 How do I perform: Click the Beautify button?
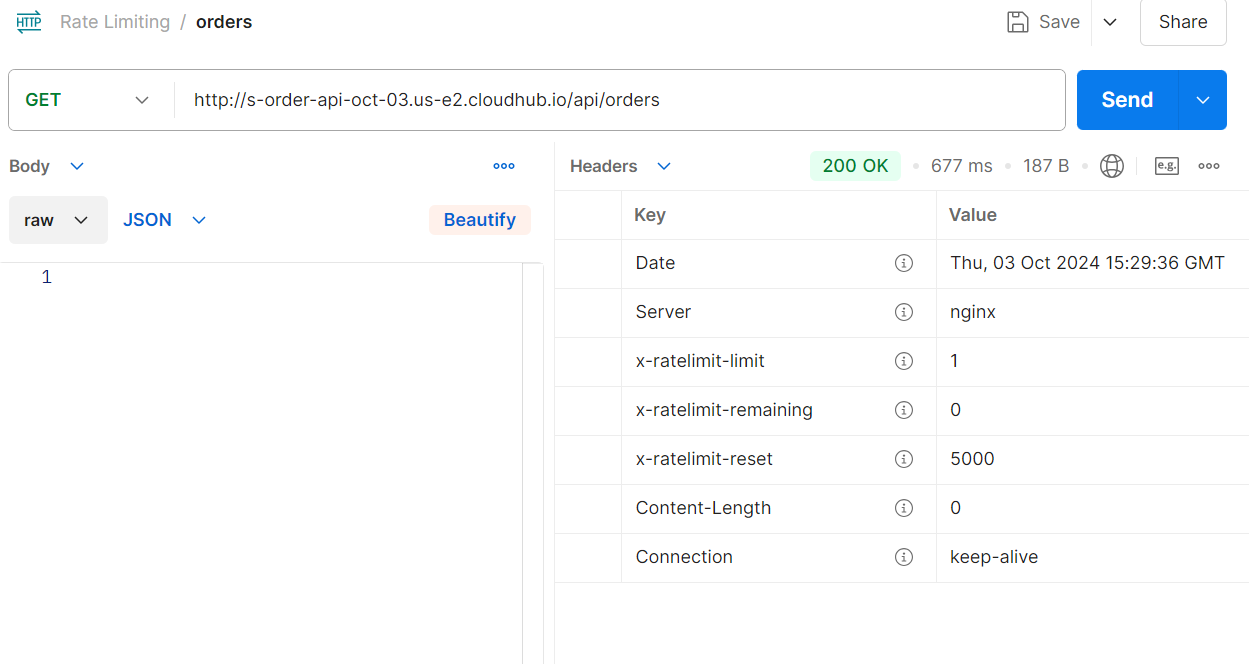(480, 220)
